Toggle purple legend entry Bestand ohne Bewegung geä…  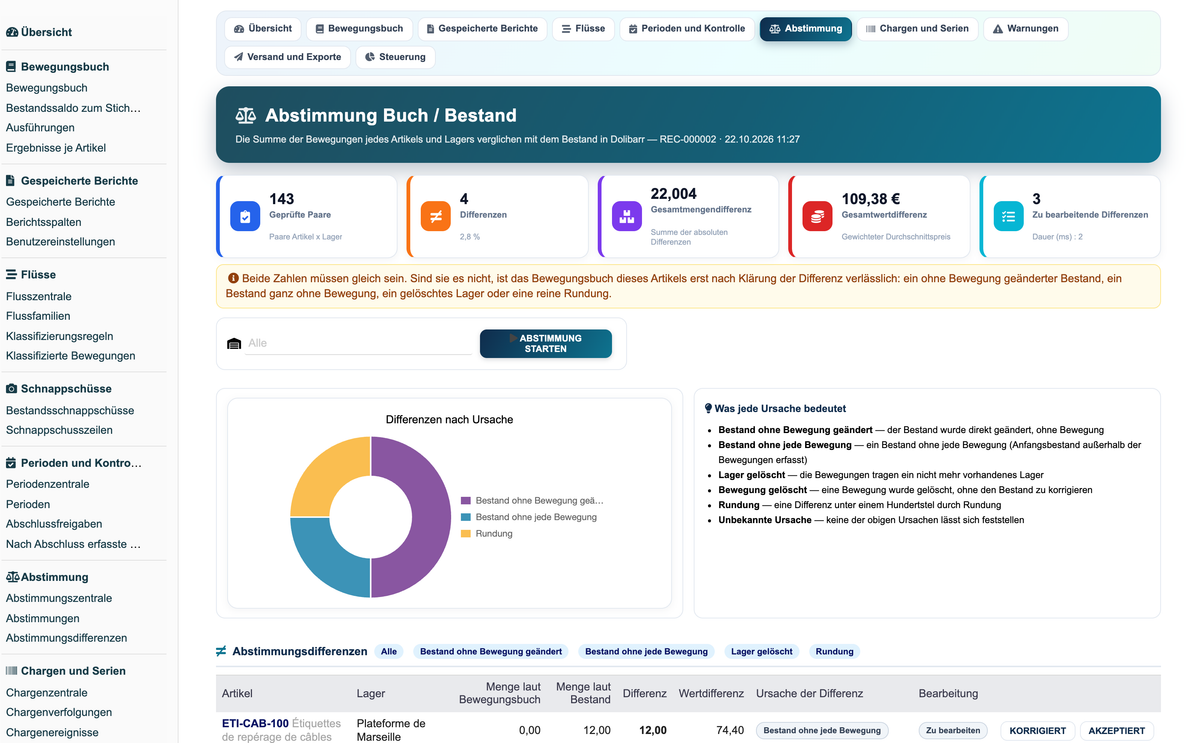pos(532,500)
